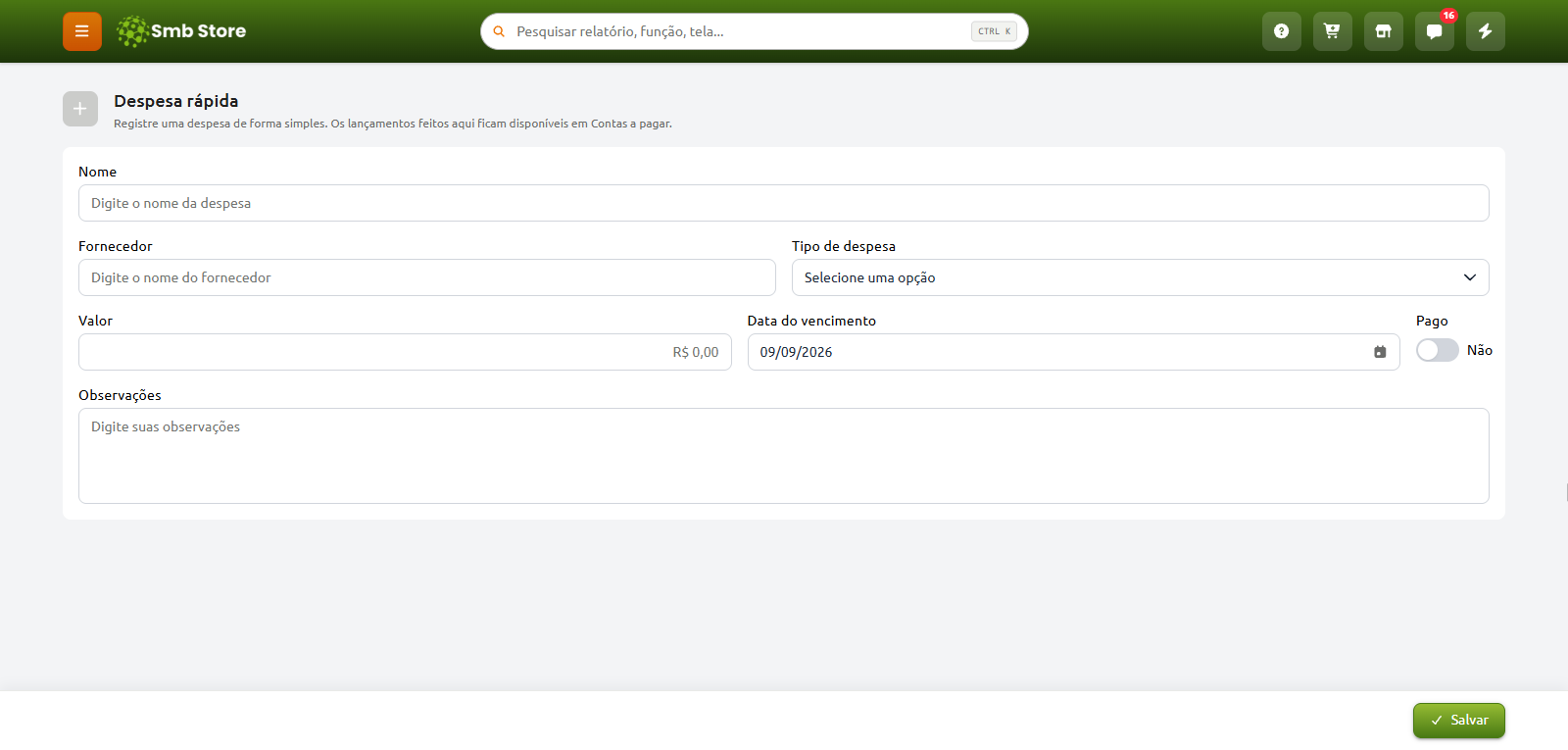Click the Data do vencimento field
Viewport: 1568px width, 750px height.
click(x=1074, y=352)
